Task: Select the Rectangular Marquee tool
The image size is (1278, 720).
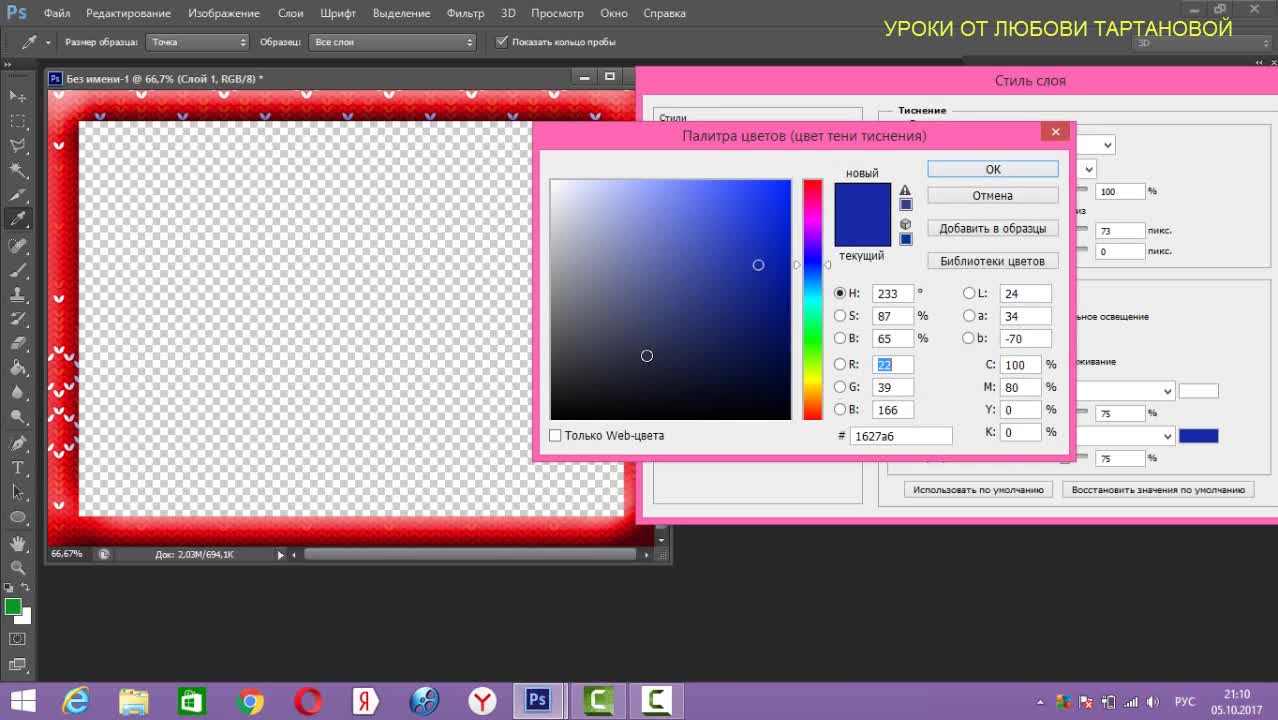Action: [18, 121]
